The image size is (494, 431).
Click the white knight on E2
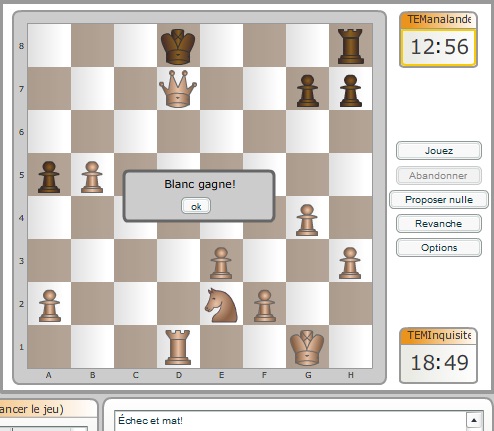pyautogui.click(x=221, y=305)
